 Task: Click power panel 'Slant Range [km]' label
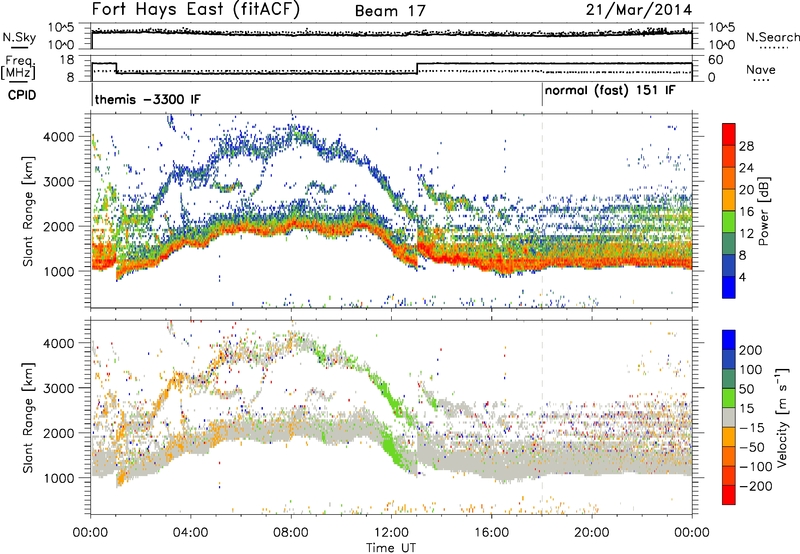[x=28, y=211]
